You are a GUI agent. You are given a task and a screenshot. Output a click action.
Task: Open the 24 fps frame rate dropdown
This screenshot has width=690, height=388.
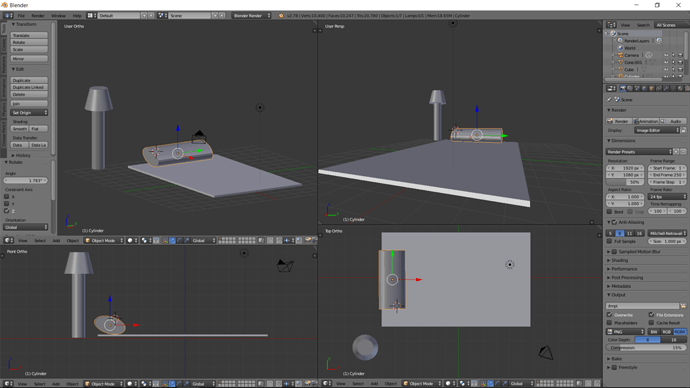tap(668, 197)
